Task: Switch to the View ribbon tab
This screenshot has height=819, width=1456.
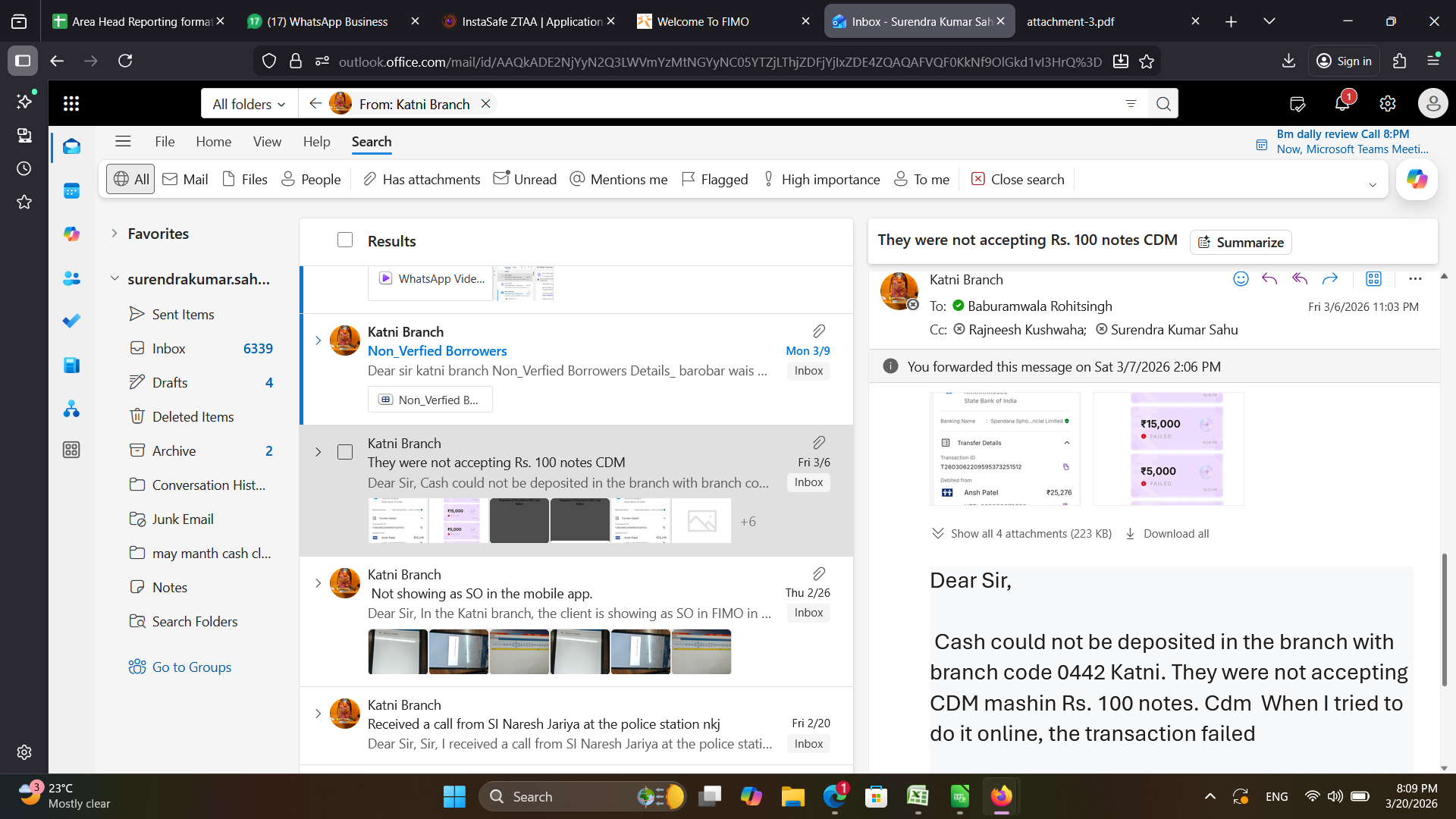Action: pyautogui.click(x=267, y=142)
